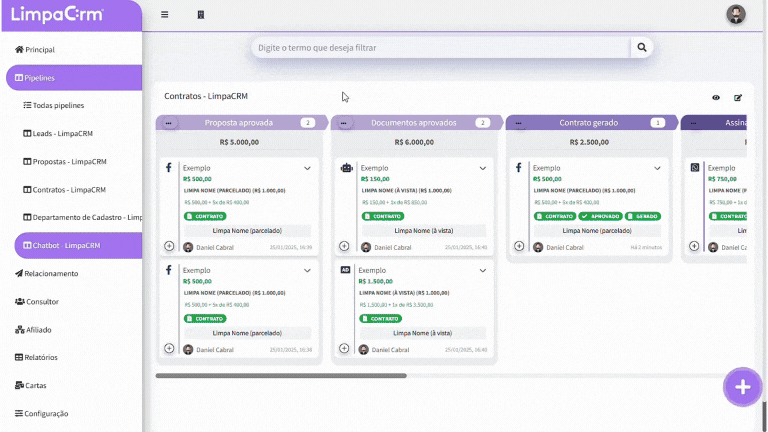Click the plus circle on the R$ 1.500,00 card
The width and height of the screenshot is (768, 432).
[x=344, y=348]
